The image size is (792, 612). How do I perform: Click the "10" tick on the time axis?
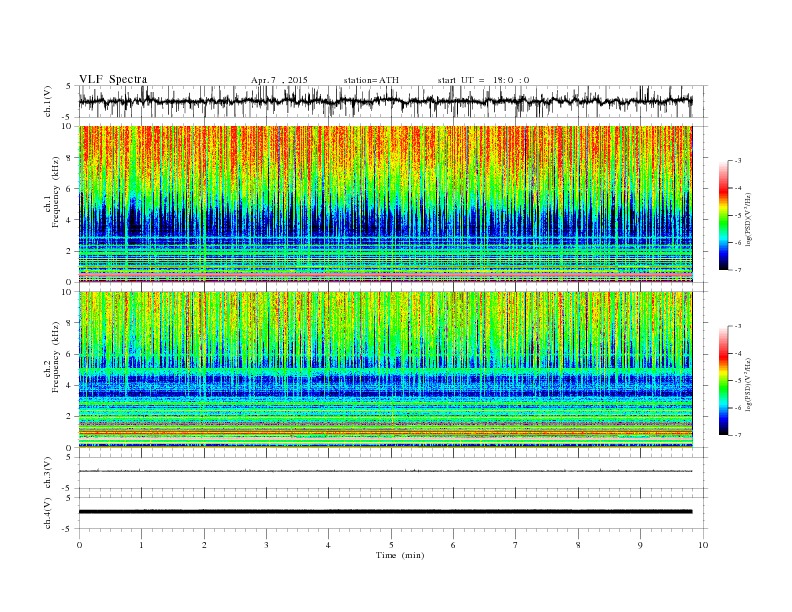coord(703,545)
